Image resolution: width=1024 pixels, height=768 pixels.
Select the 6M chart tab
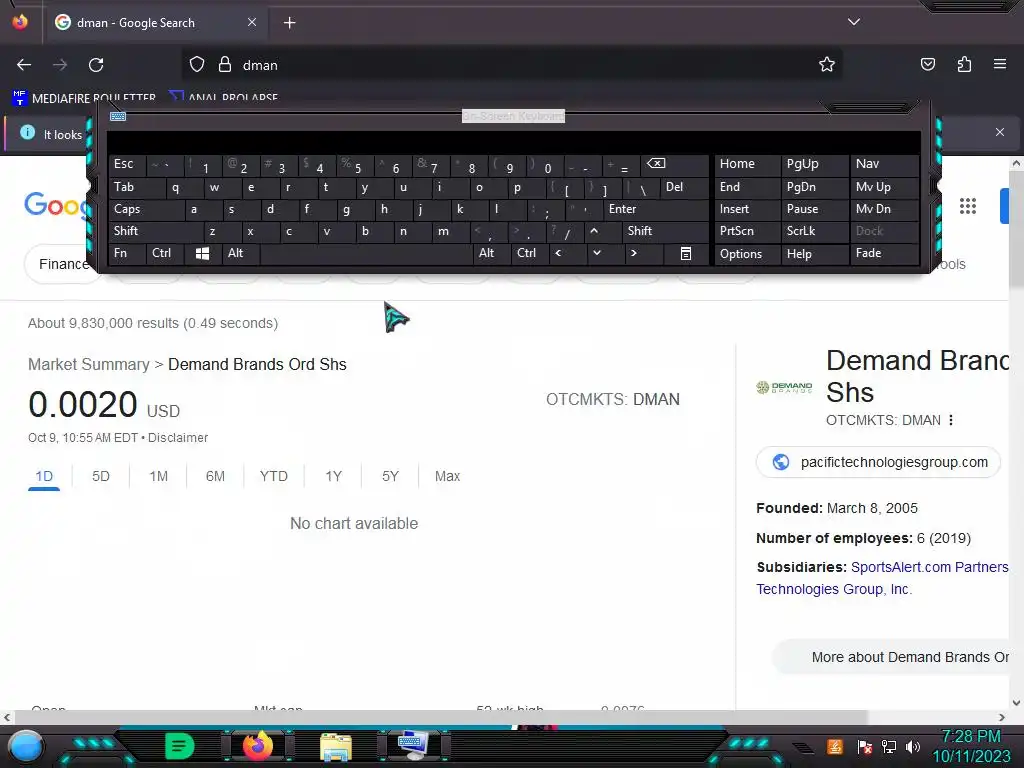click(215, 476)
